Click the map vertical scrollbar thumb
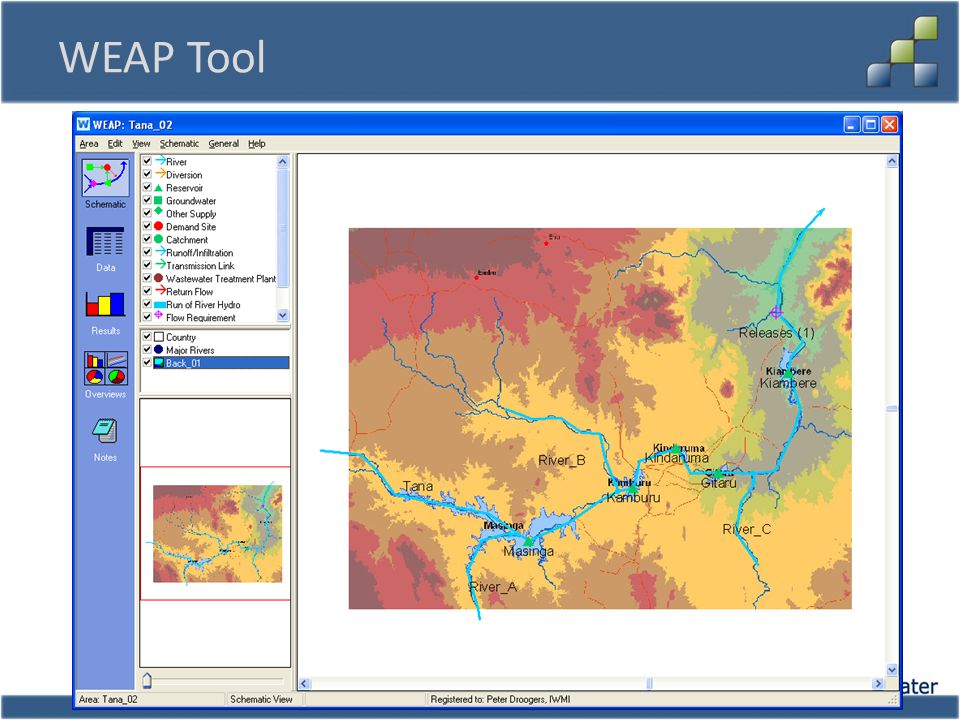The image size is (960, 720). (x=892, y=409)
